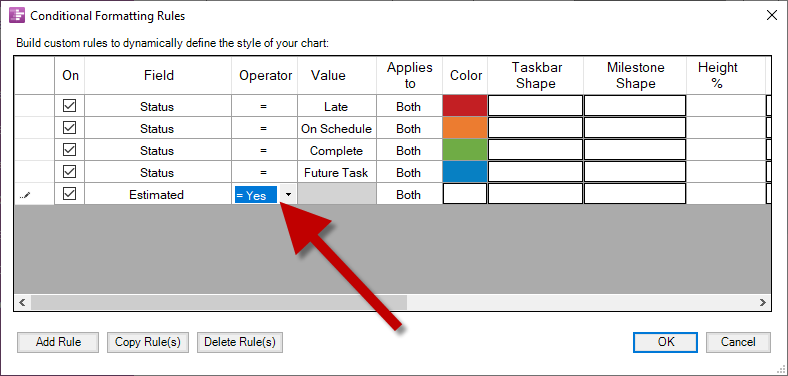Click the pencil edit indicator on Estimated row
Viewport: 788px width, 376px height.
(x=25, y=195)
